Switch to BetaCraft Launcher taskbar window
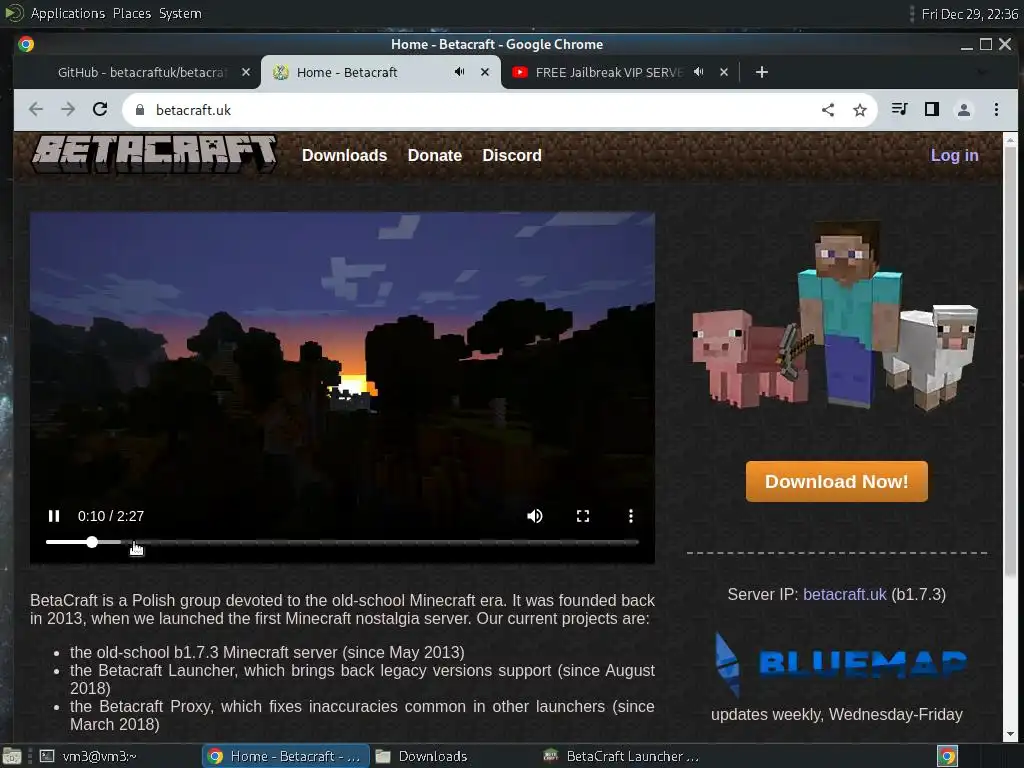This screenshot has height=768, width=1024. [622, 756]
